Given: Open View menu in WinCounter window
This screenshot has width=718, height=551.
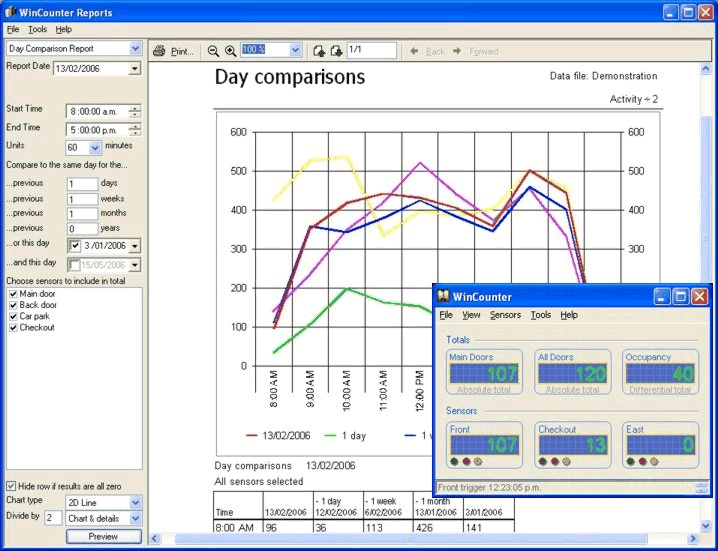Looking at the screenshot, I should click(x=471, y=315).
